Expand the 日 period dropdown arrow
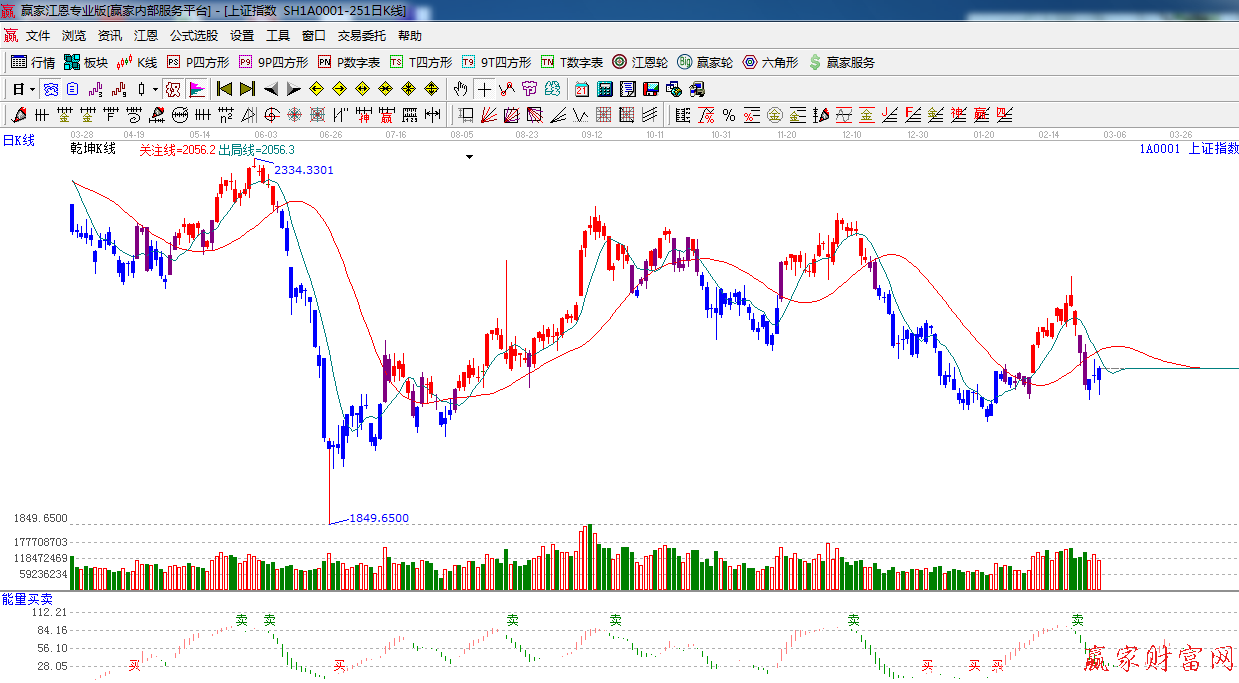Image resolution: width=1239 pixels, height=683 pixels. pos(32,89)
